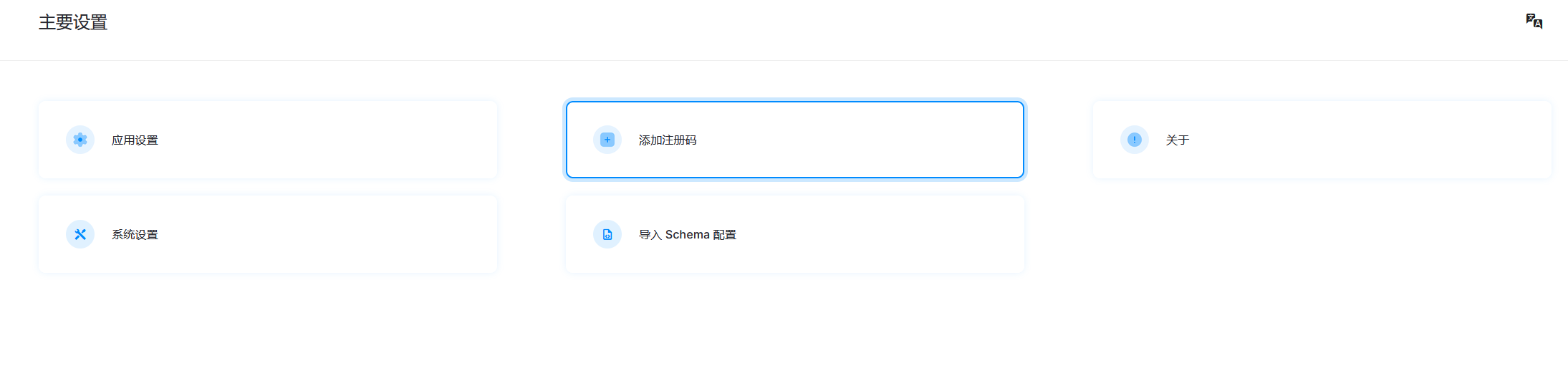
Task: Open the language translation switcher icon
Action: (1534, 21)
